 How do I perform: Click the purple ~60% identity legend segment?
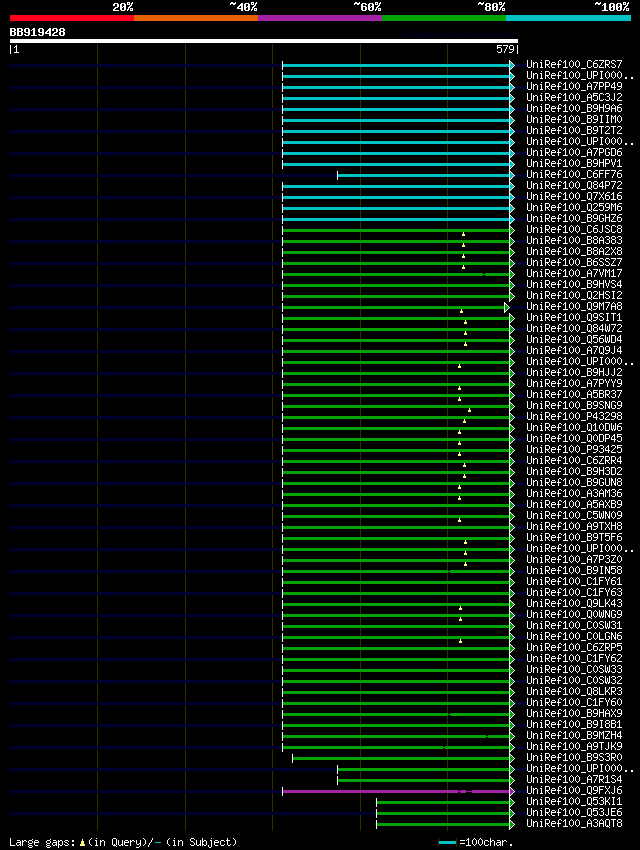coord(320,18)
